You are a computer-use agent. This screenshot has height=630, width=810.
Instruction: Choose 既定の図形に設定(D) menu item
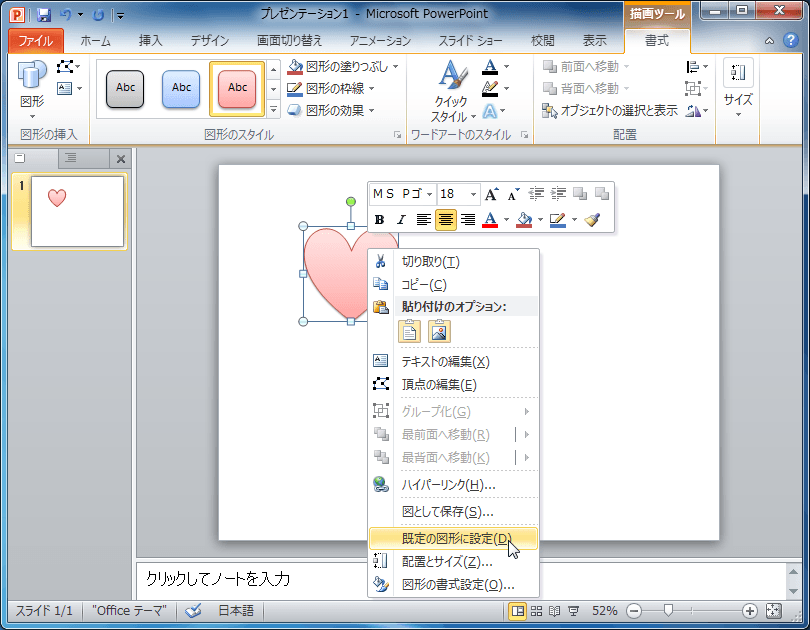[454, 539]
